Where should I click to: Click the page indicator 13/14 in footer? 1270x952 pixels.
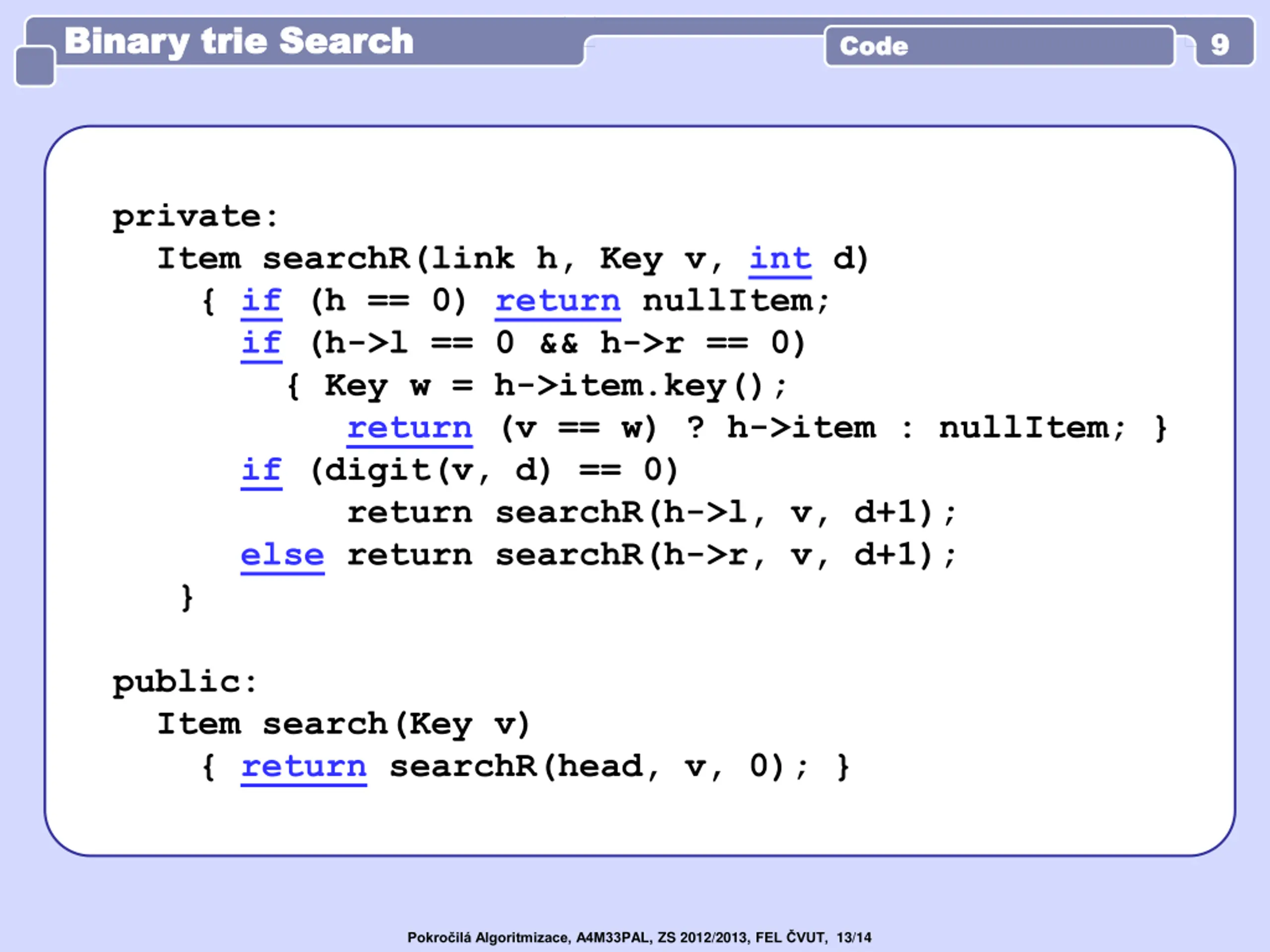tap(854, 938)
